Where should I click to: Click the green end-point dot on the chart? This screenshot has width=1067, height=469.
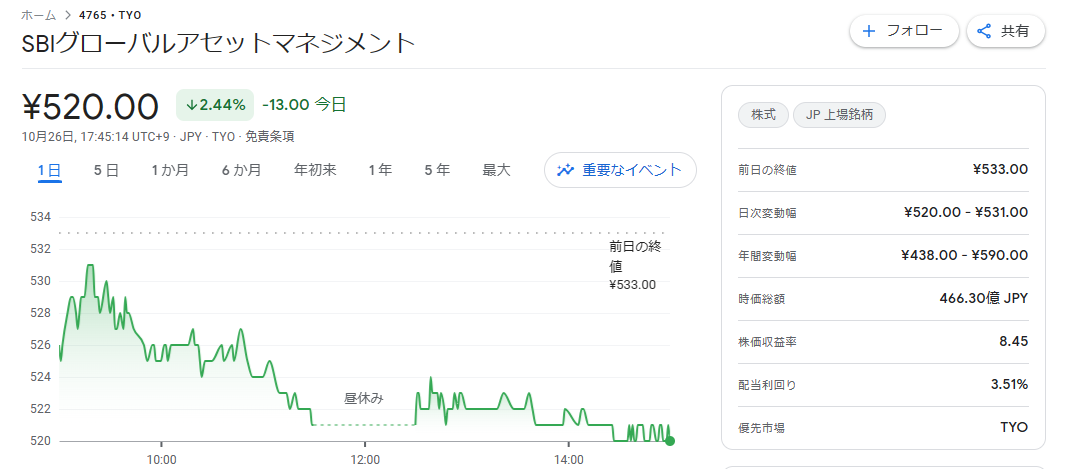(670, 440)
